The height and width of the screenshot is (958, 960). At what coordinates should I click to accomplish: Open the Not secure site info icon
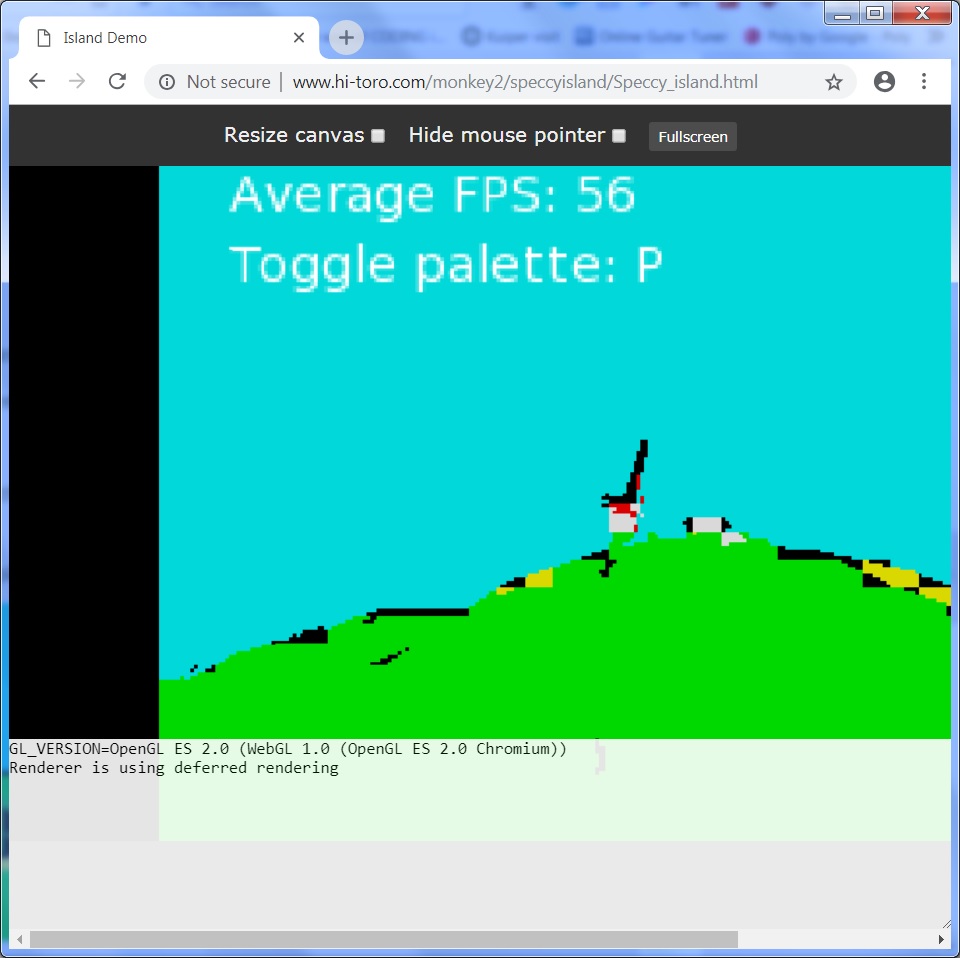[167, 82]
